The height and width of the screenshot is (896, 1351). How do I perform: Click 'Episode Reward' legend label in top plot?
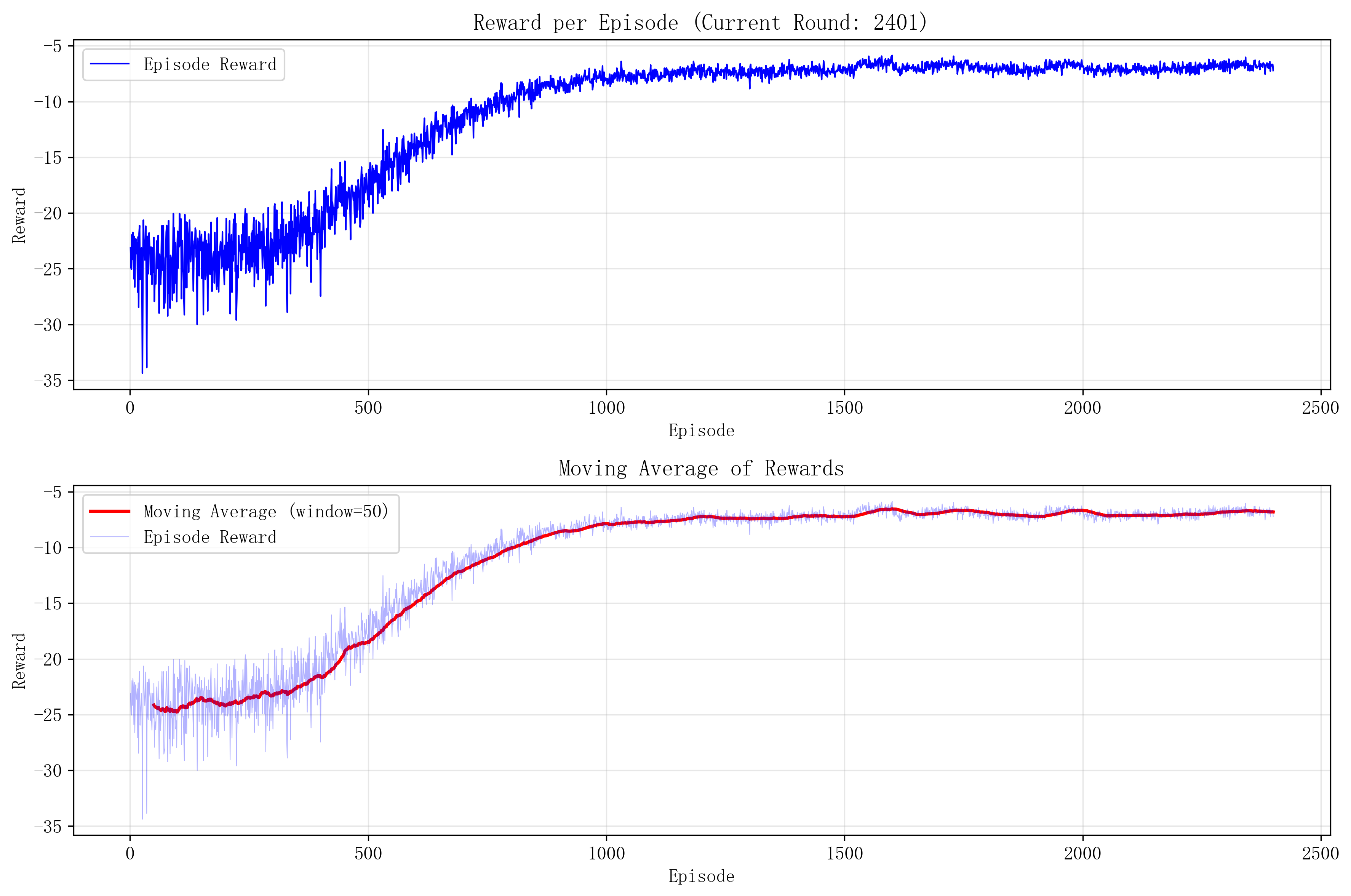pyautogui.click(x=209, y=65)
